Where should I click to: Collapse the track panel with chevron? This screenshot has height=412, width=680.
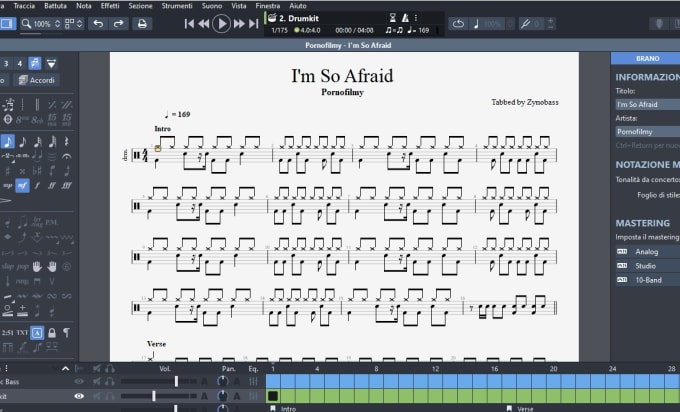tap(65, 369)
